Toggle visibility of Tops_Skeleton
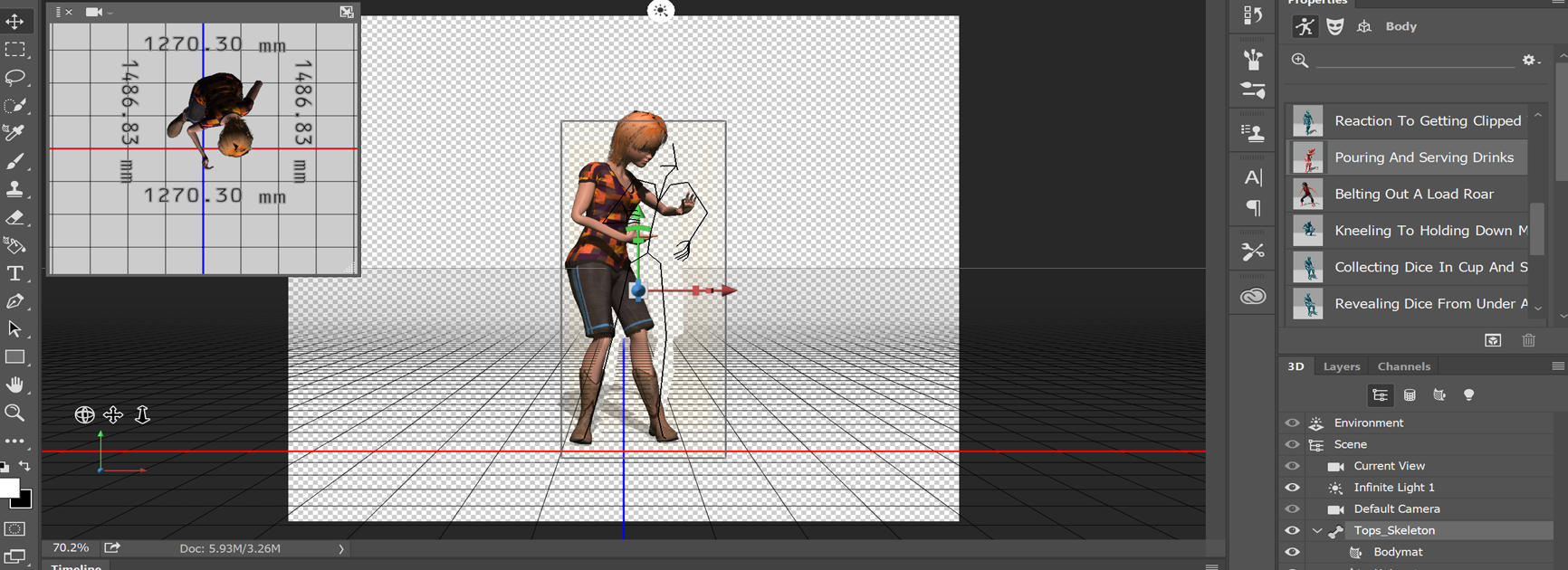The height and width of the screenshot is (570, 1568). [1292, 531]
